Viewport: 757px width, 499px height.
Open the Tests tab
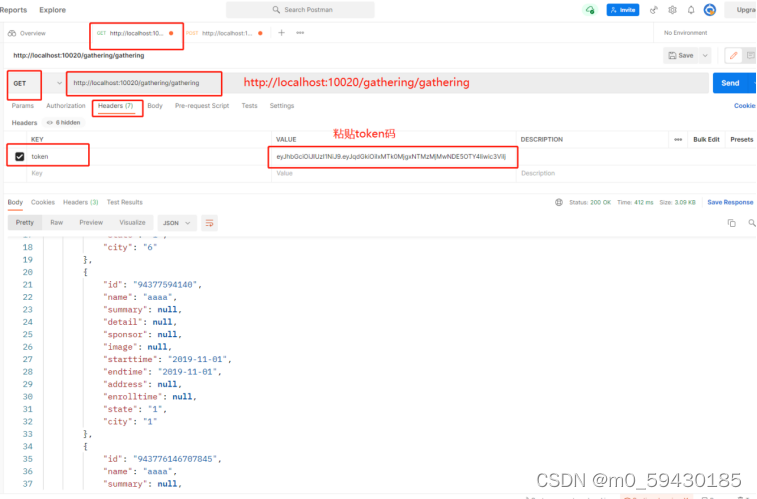[x=249, y=106]
